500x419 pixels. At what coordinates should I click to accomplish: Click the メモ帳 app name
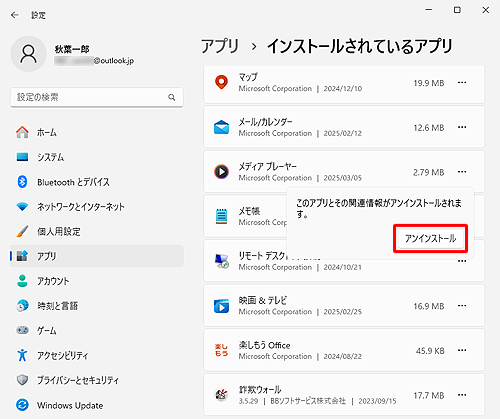[249, 211]
